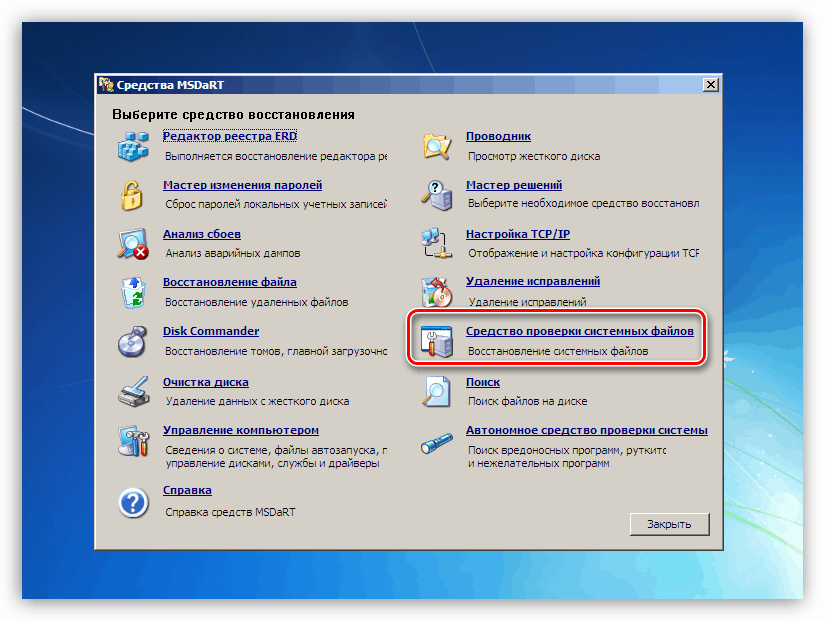
Task: Open the Редактор реестра ERD link
Action: (x=230, y=136)
